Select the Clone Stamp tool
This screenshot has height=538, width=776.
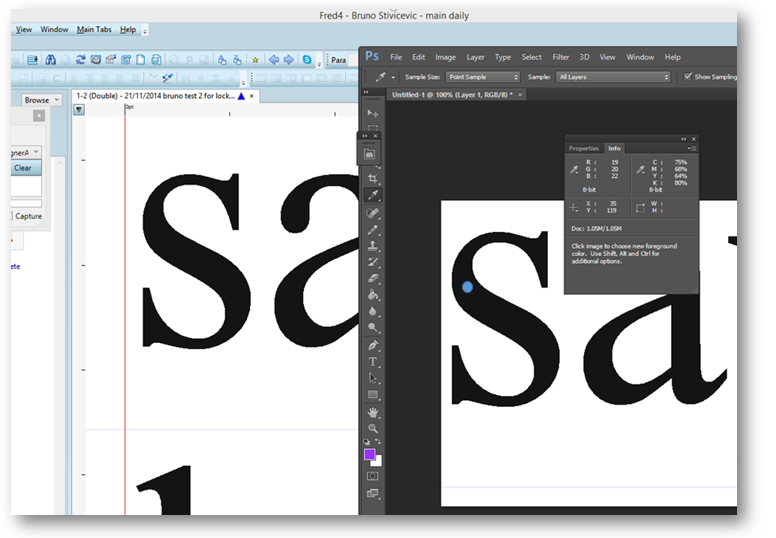pos(373,246)
